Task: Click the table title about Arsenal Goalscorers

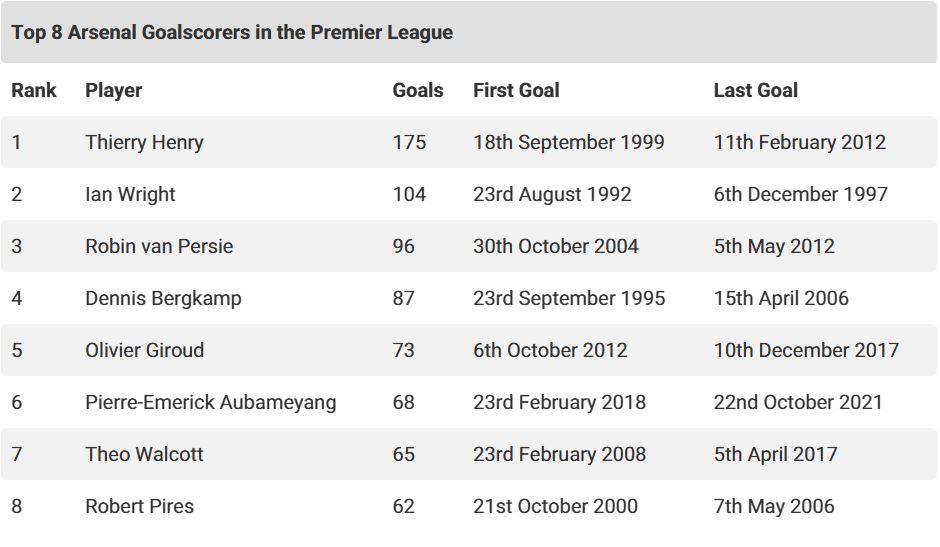Action: 232,32
